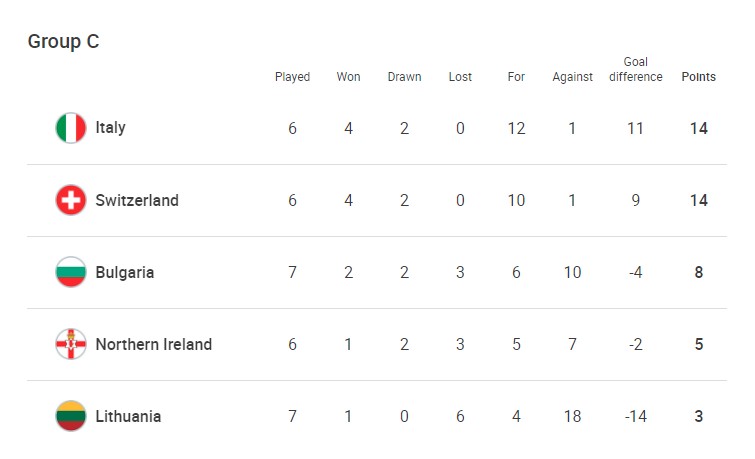The image size is (755, 459).
Task: Click the Group C heading
Action: click(x=63, y=42)
